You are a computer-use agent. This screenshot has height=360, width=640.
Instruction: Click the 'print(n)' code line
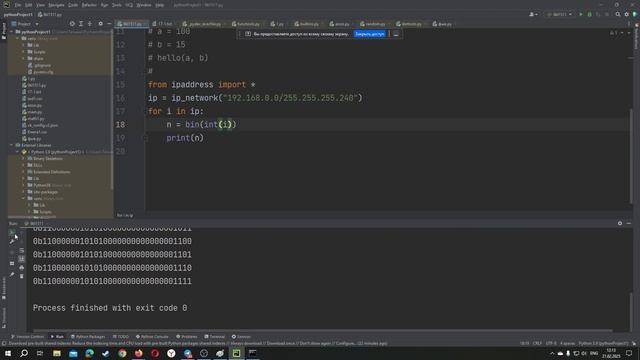pos(185,138)
